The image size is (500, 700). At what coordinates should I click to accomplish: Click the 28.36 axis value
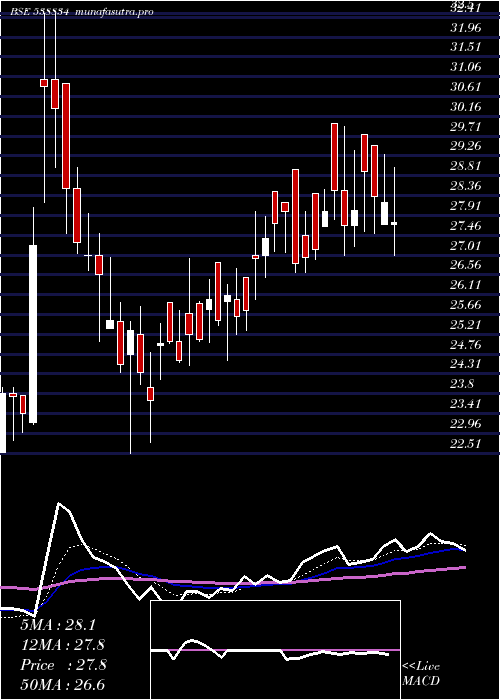pos(466,186)
